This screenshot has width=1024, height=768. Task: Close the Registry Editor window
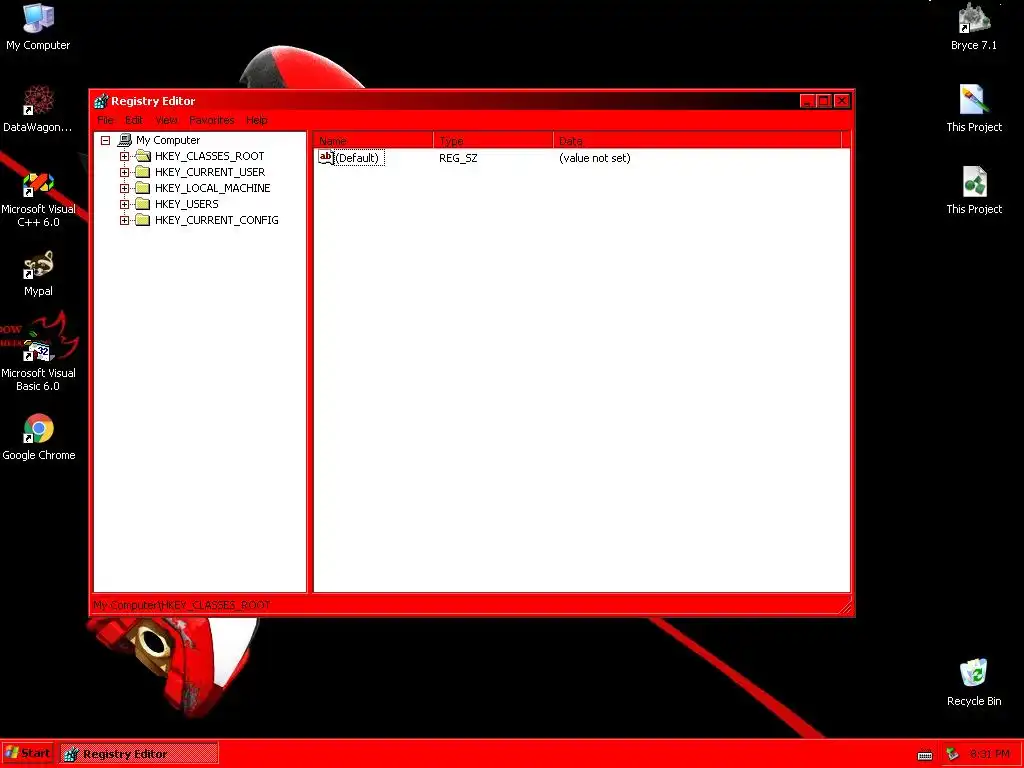(842, 101)
